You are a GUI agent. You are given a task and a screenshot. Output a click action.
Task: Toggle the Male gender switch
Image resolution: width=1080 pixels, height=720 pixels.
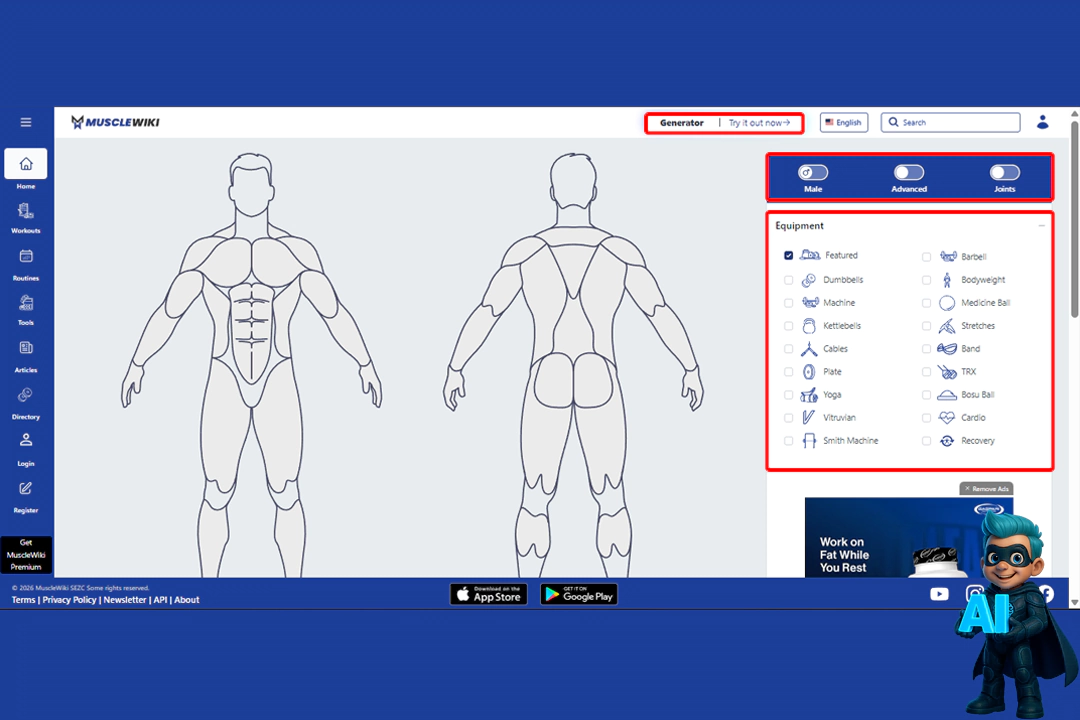813,173
